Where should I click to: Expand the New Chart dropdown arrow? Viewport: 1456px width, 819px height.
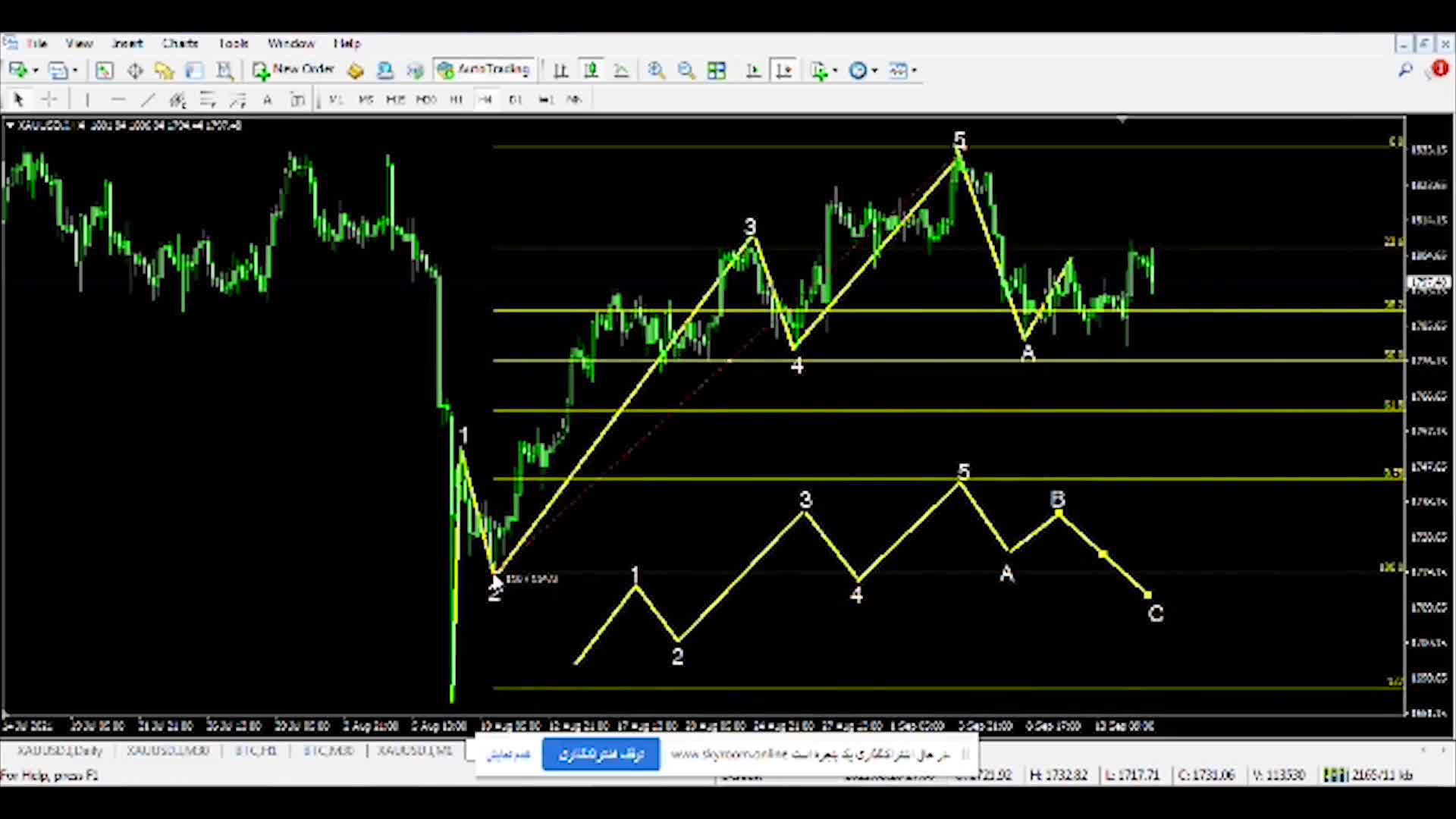(35, 71)
